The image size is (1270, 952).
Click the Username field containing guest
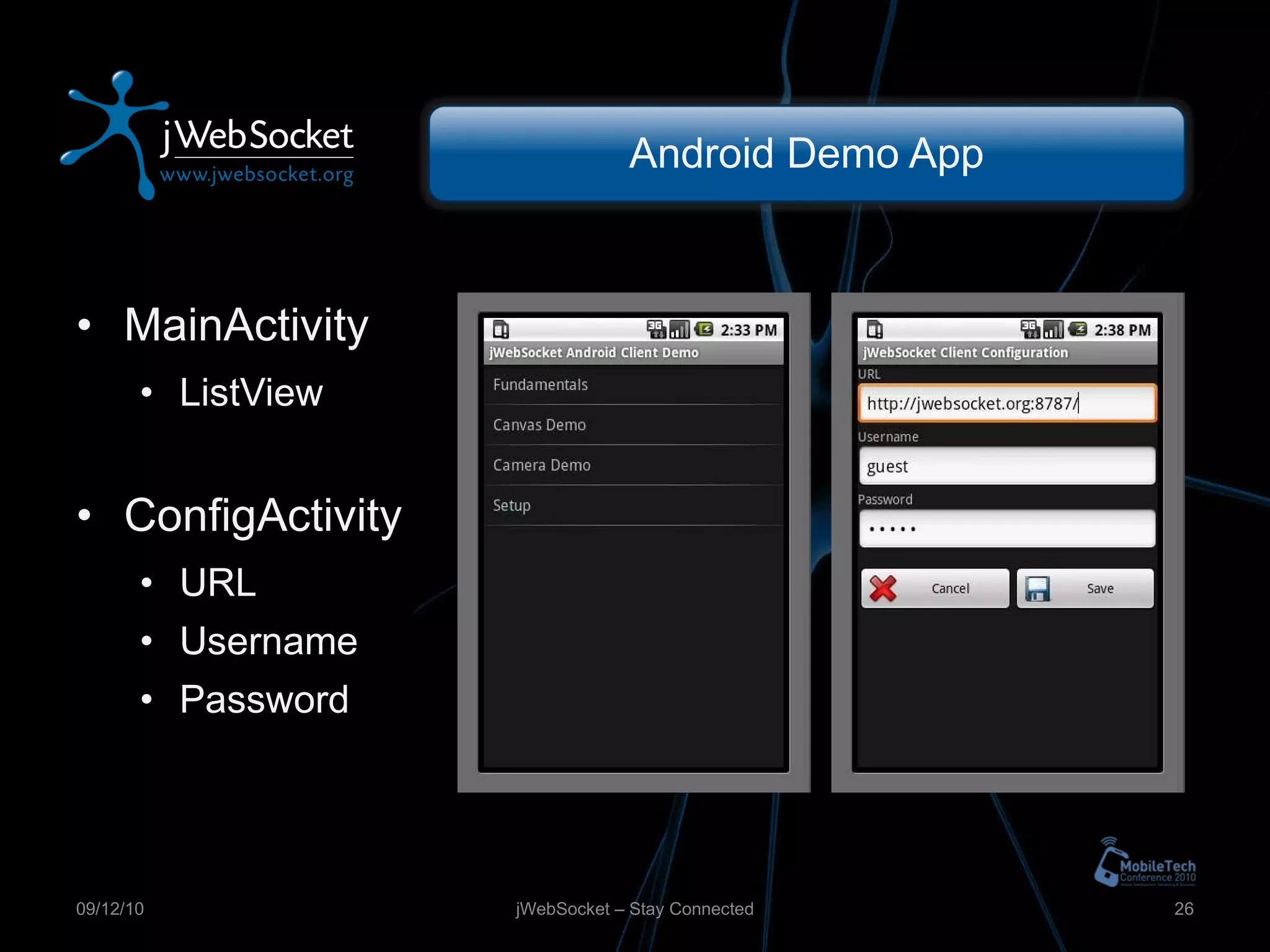[x=1007, y=466]
